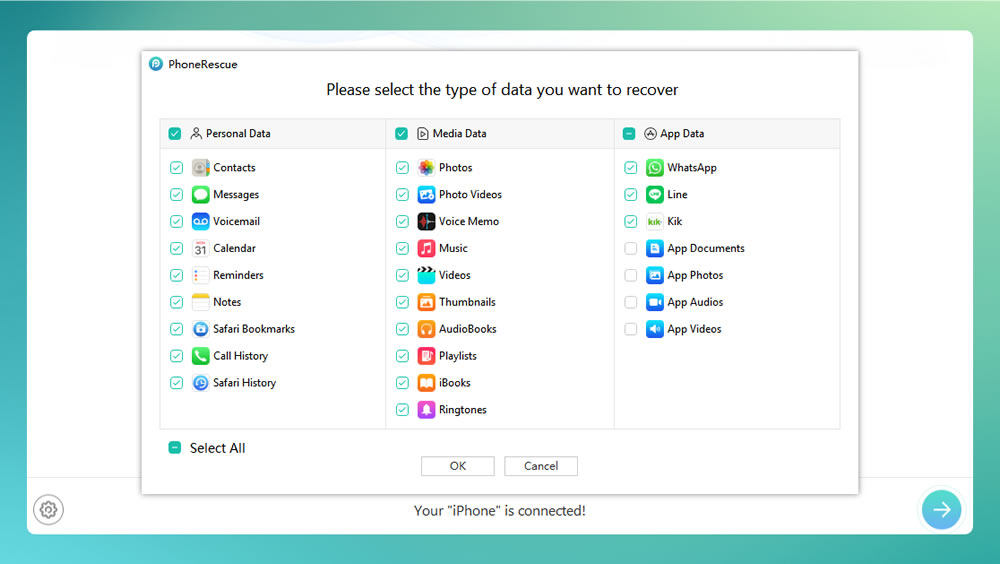Click the Cancel button

[x=541, y=466]
